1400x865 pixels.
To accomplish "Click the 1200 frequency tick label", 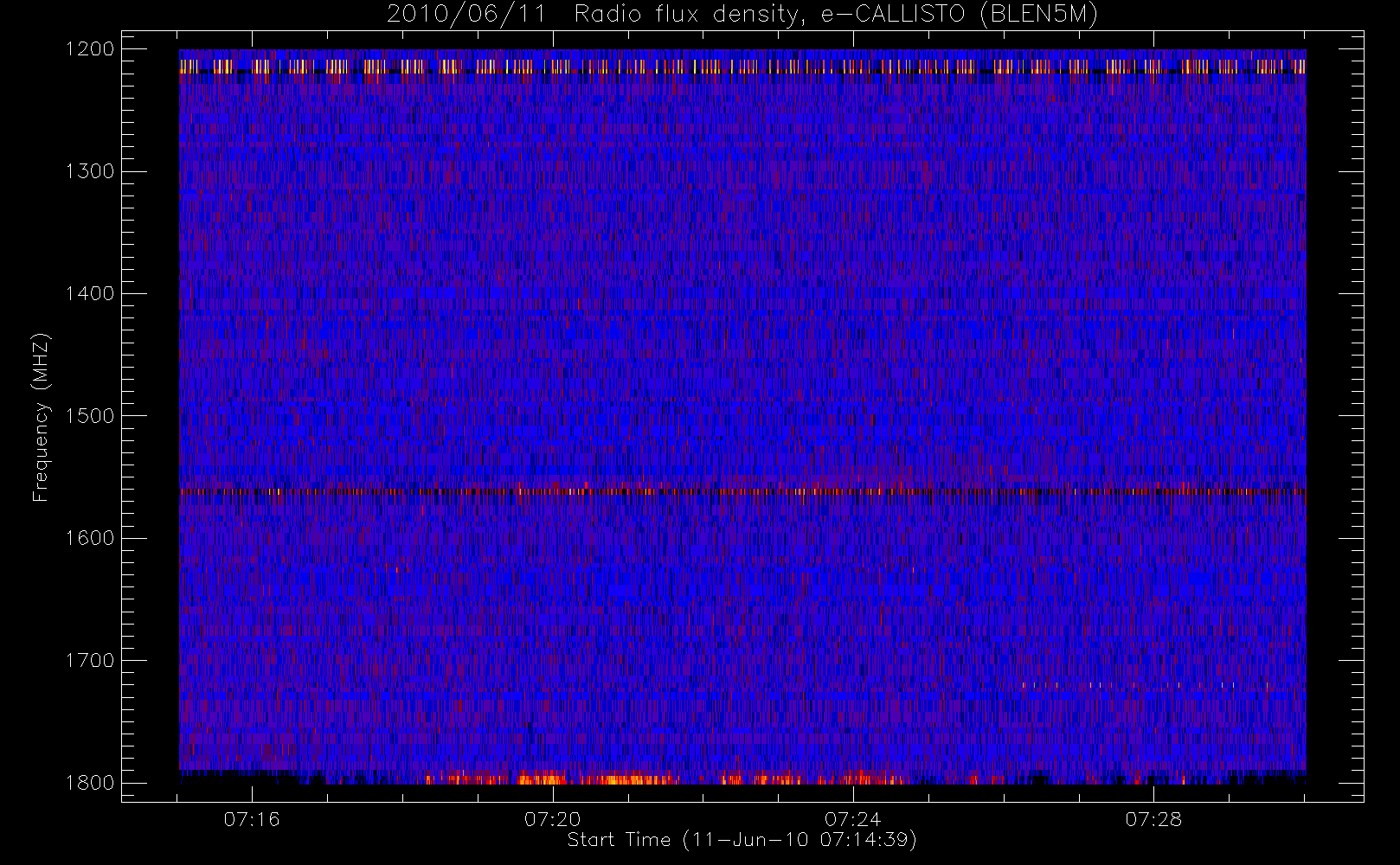I will click(90, 49).
